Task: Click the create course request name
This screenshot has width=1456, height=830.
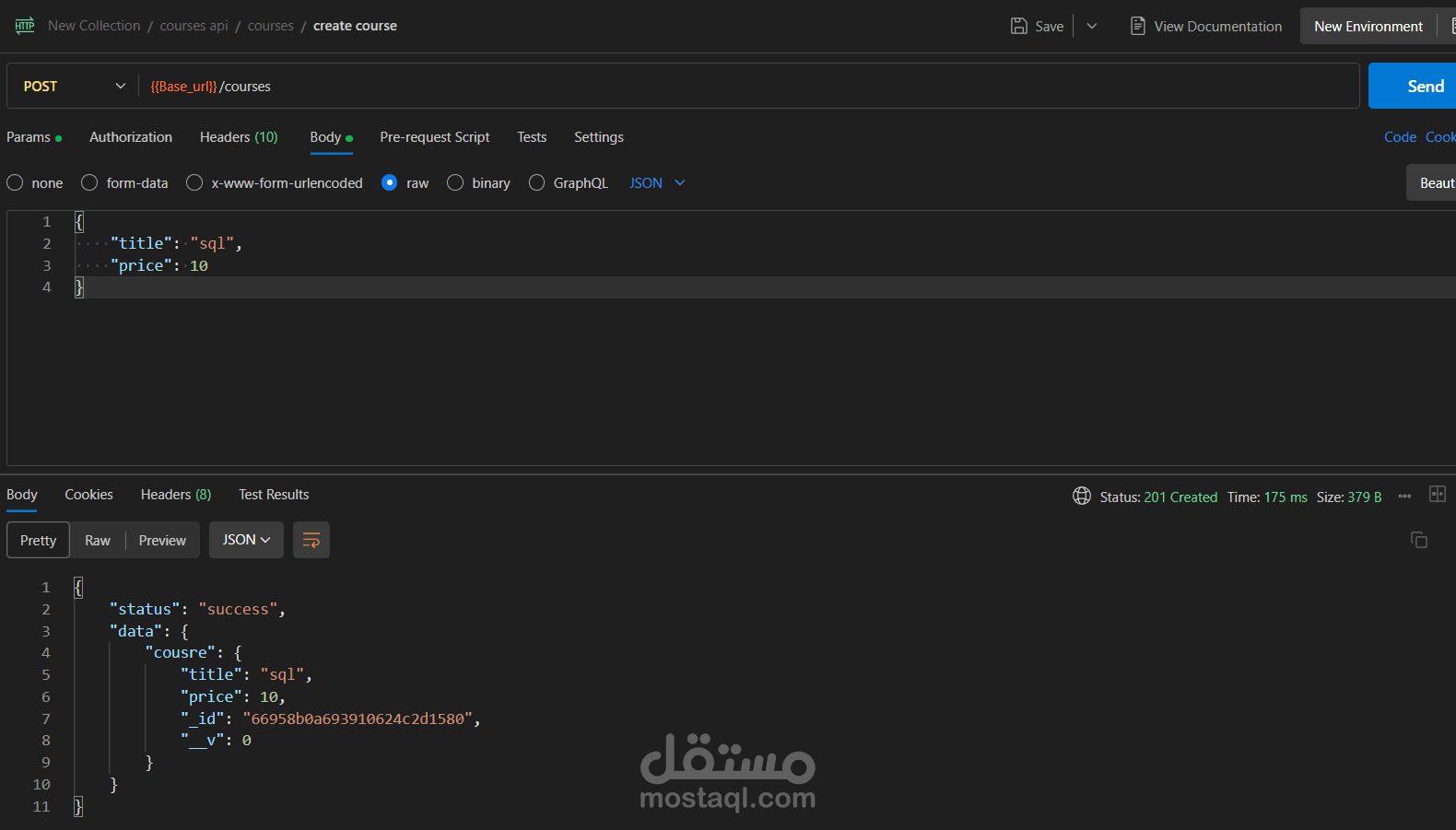Action: click(355, 26)
